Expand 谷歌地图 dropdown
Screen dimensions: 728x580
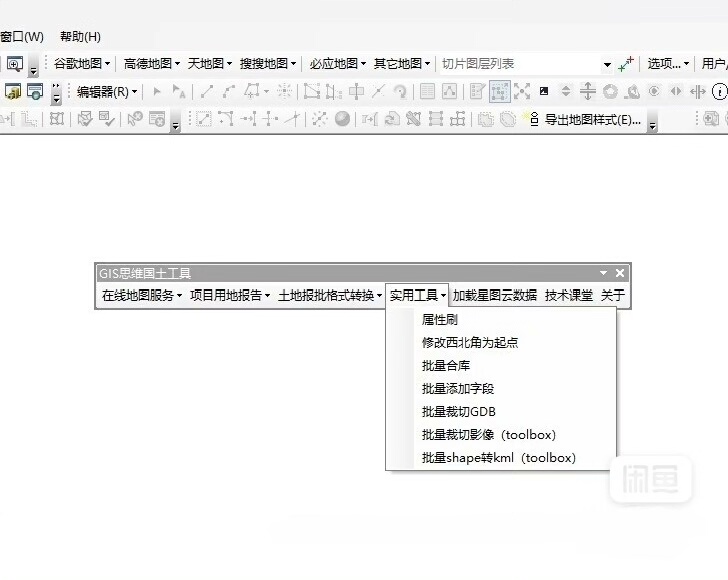pyautogui.click(x=82, y=64)
